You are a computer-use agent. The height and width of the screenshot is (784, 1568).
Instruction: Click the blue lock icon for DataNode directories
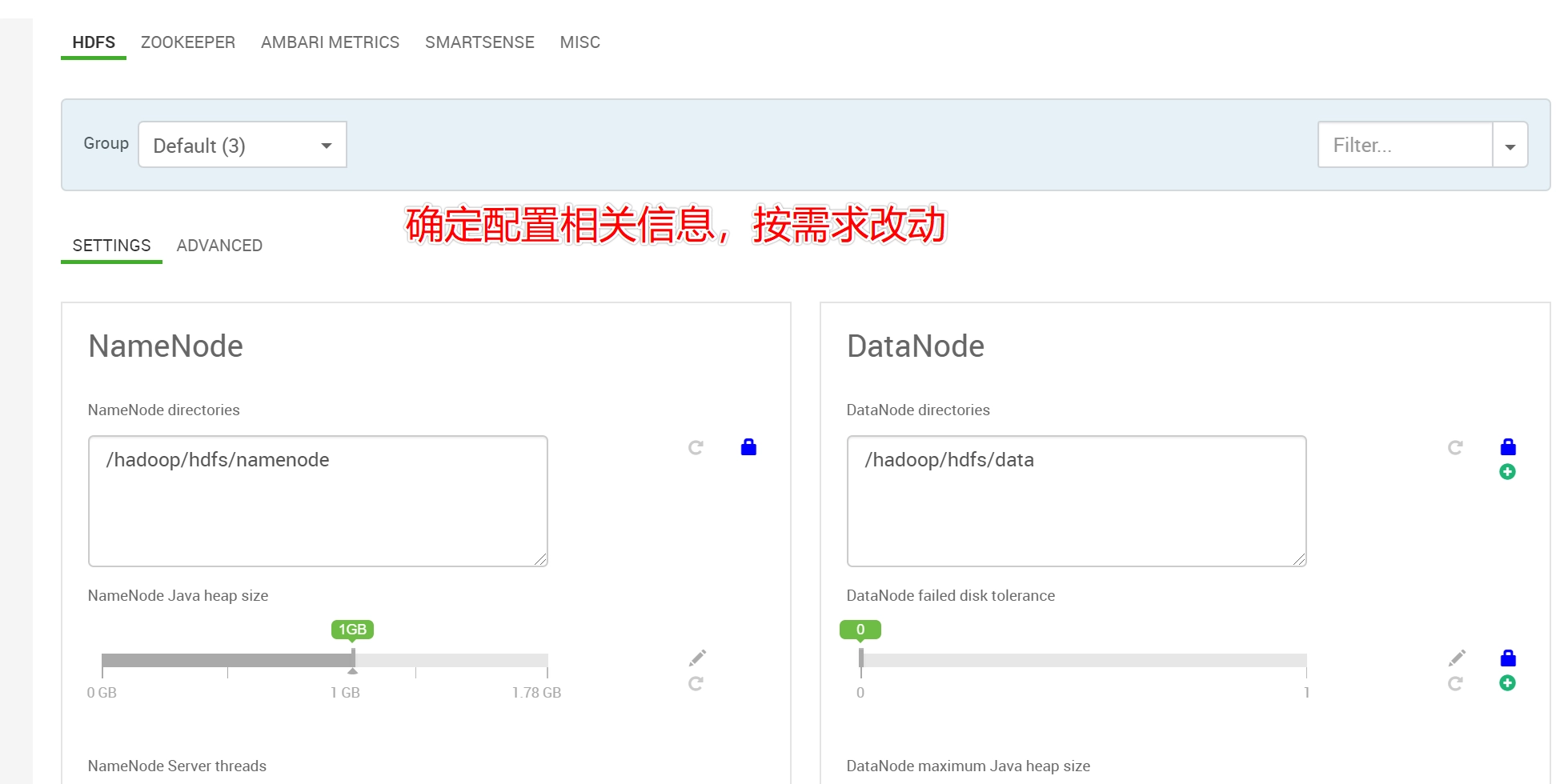(x=1508, y=447)
